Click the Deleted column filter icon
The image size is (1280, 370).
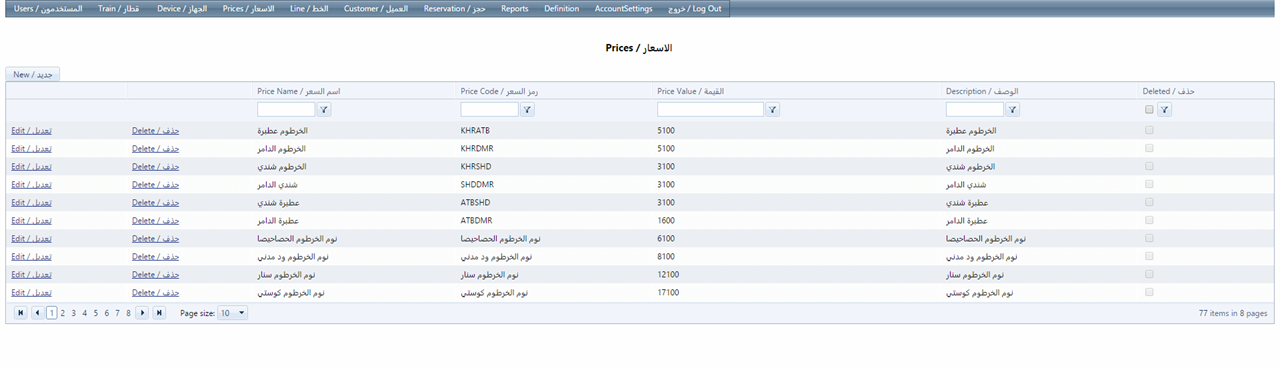[x=1164, y=110]
